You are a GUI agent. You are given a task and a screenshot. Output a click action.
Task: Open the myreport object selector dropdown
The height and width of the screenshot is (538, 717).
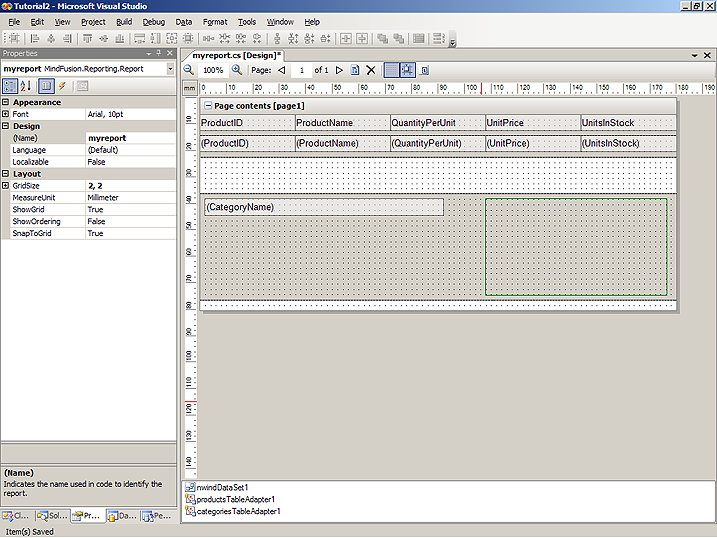coord(171,69)
